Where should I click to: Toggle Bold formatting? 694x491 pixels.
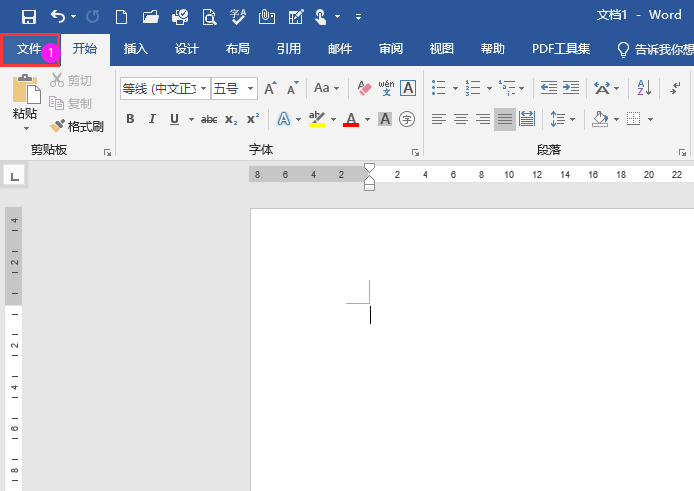tap(130, 120)
